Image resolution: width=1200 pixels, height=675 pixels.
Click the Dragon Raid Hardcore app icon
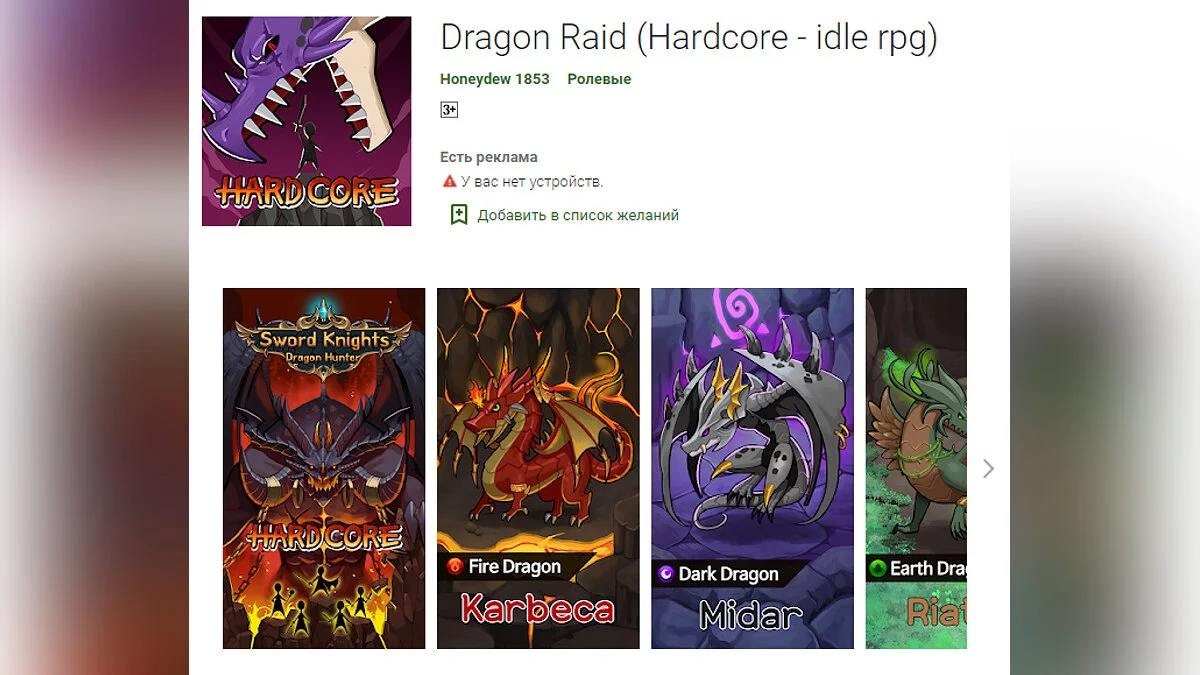click(306, 121)
